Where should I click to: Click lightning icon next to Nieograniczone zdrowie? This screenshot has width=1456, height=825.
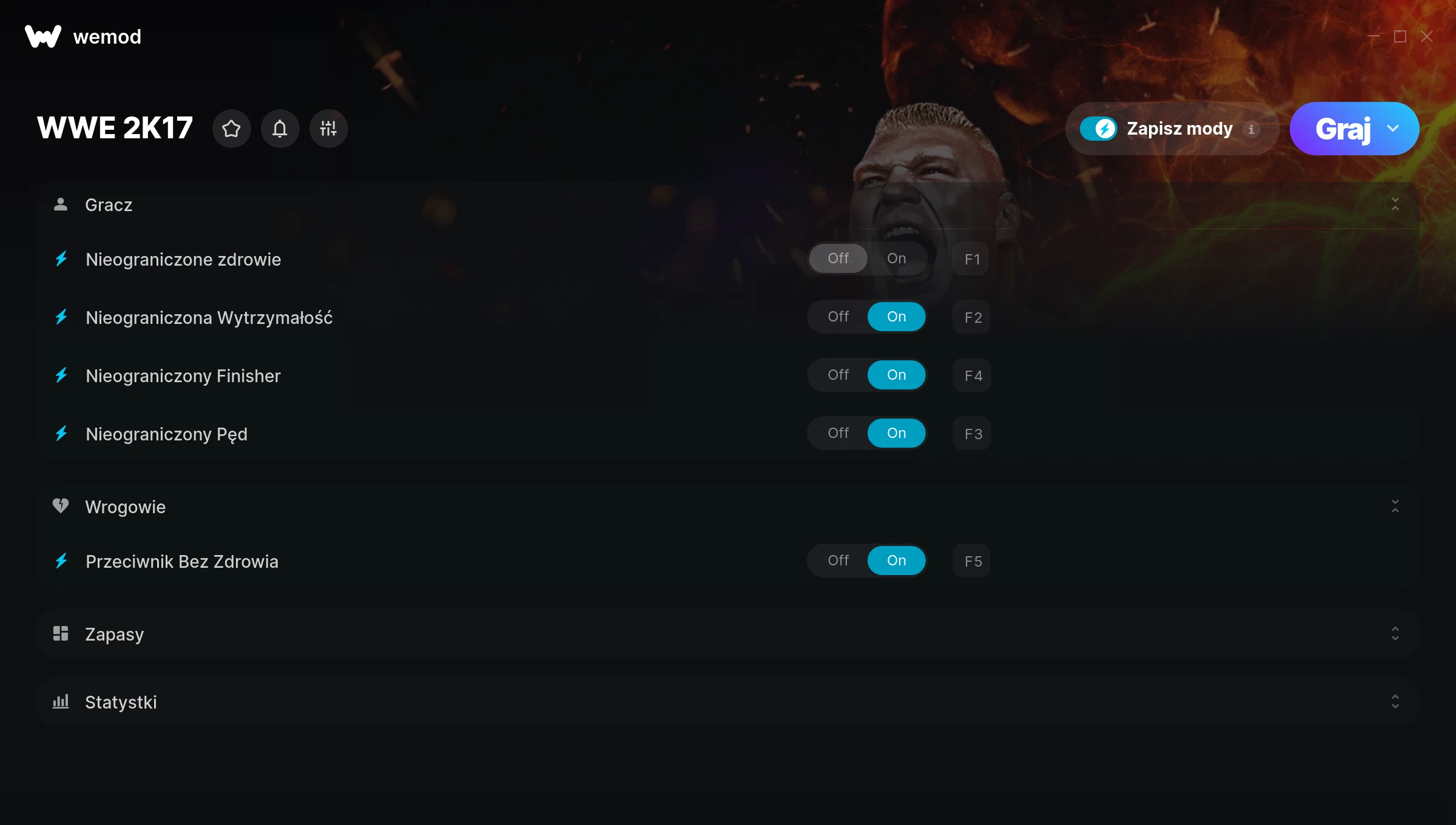tap(61, 259)
